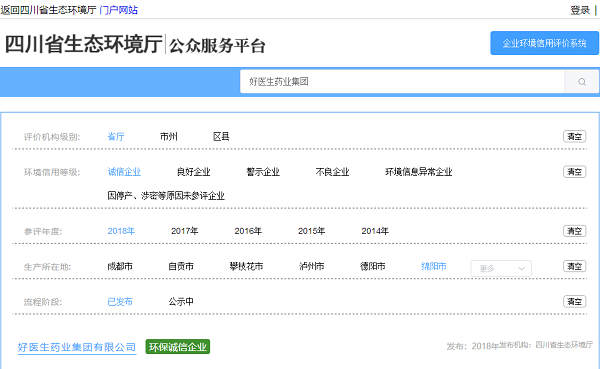Filter by 良好企业 credit rating
The height and width of the screenshot is (369, 600).
pos(194,172)
